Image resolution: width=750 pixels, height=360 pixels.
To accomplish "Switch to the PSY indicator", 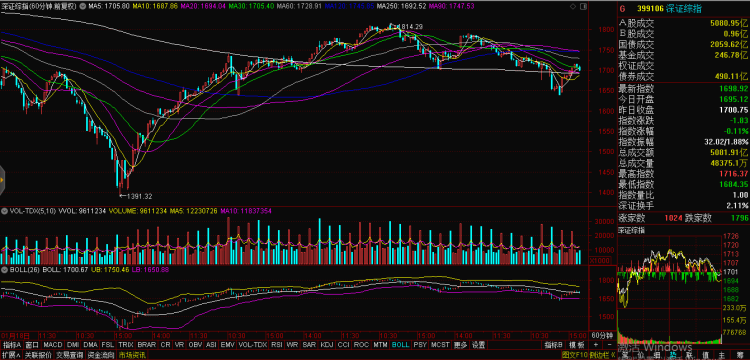I will point(420,345).
